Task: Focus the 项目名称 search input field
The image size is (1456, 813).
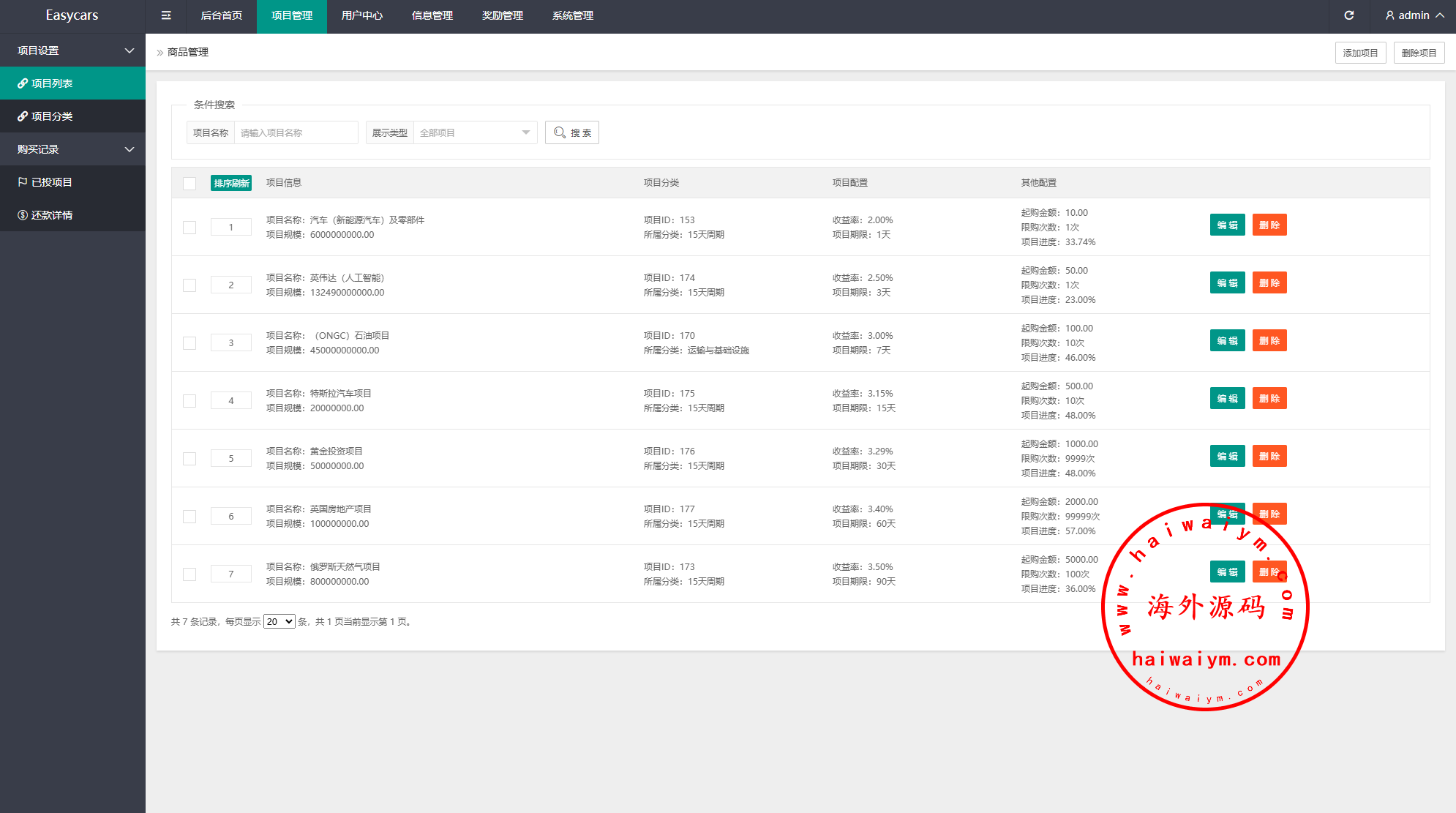Action: tap(295, 132)
